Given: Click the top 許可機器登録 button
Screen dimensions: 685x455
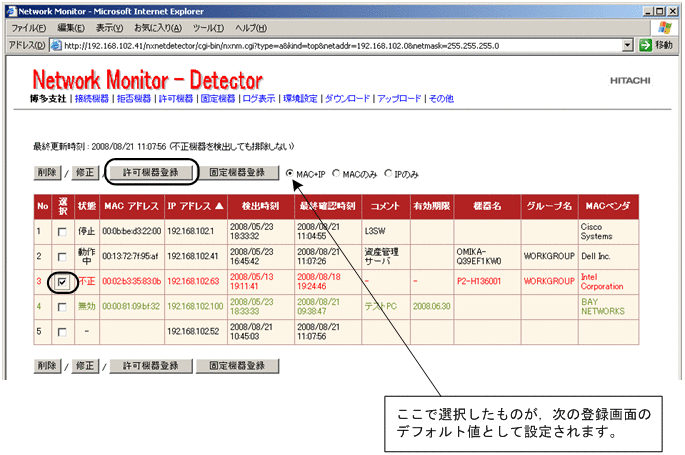Looking at the screenshot, I should [151, 172].
